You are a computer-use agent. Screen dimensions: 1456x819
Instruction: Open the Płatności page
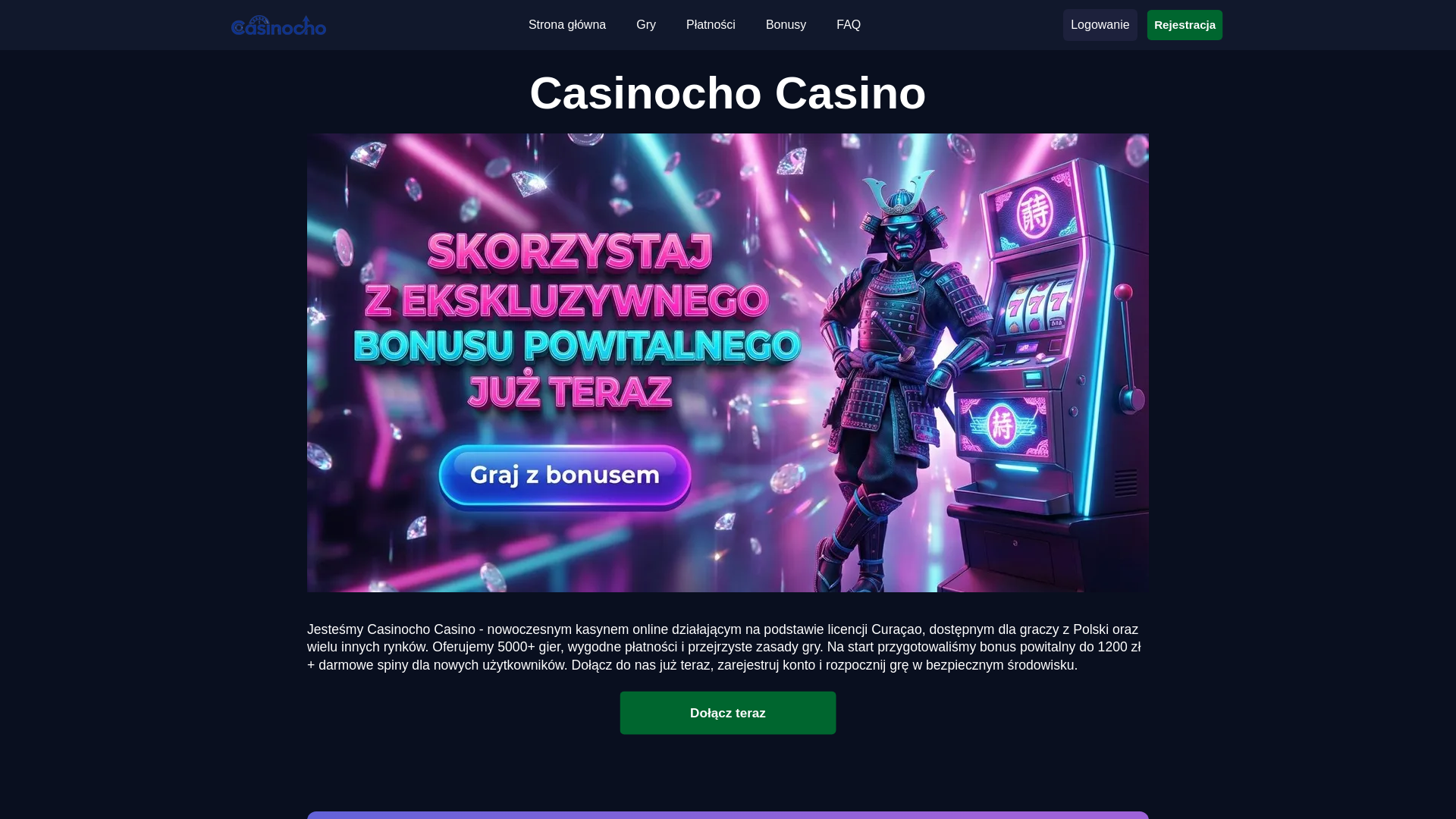711,25
